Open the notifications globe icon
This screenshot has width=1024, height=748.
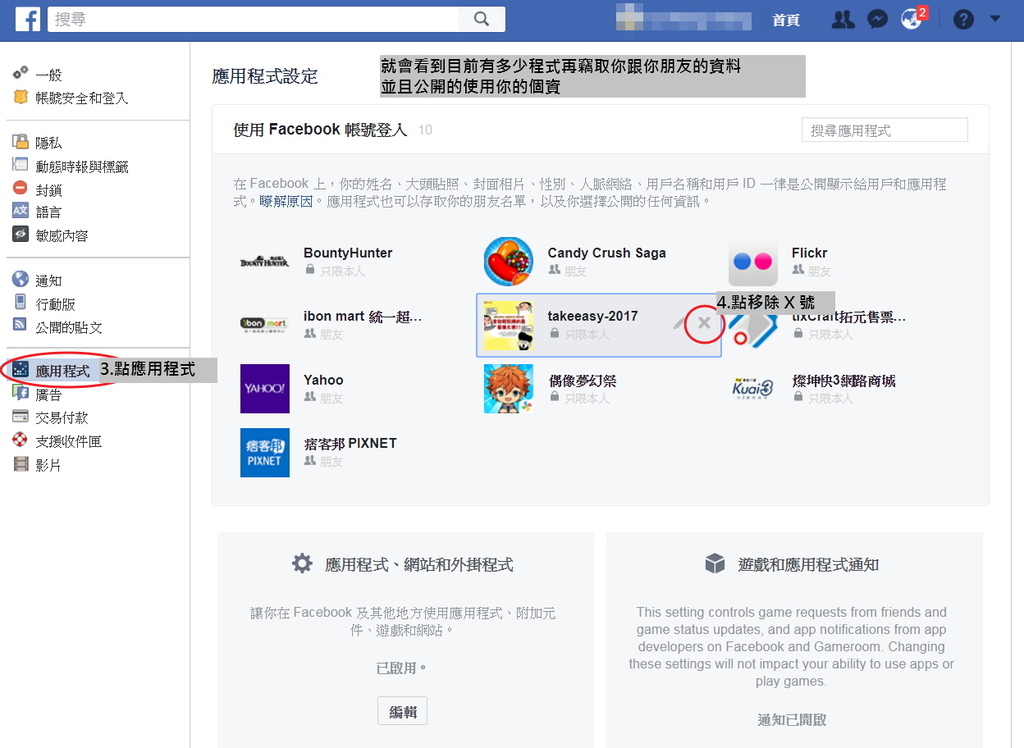click(x=911, y=20)
